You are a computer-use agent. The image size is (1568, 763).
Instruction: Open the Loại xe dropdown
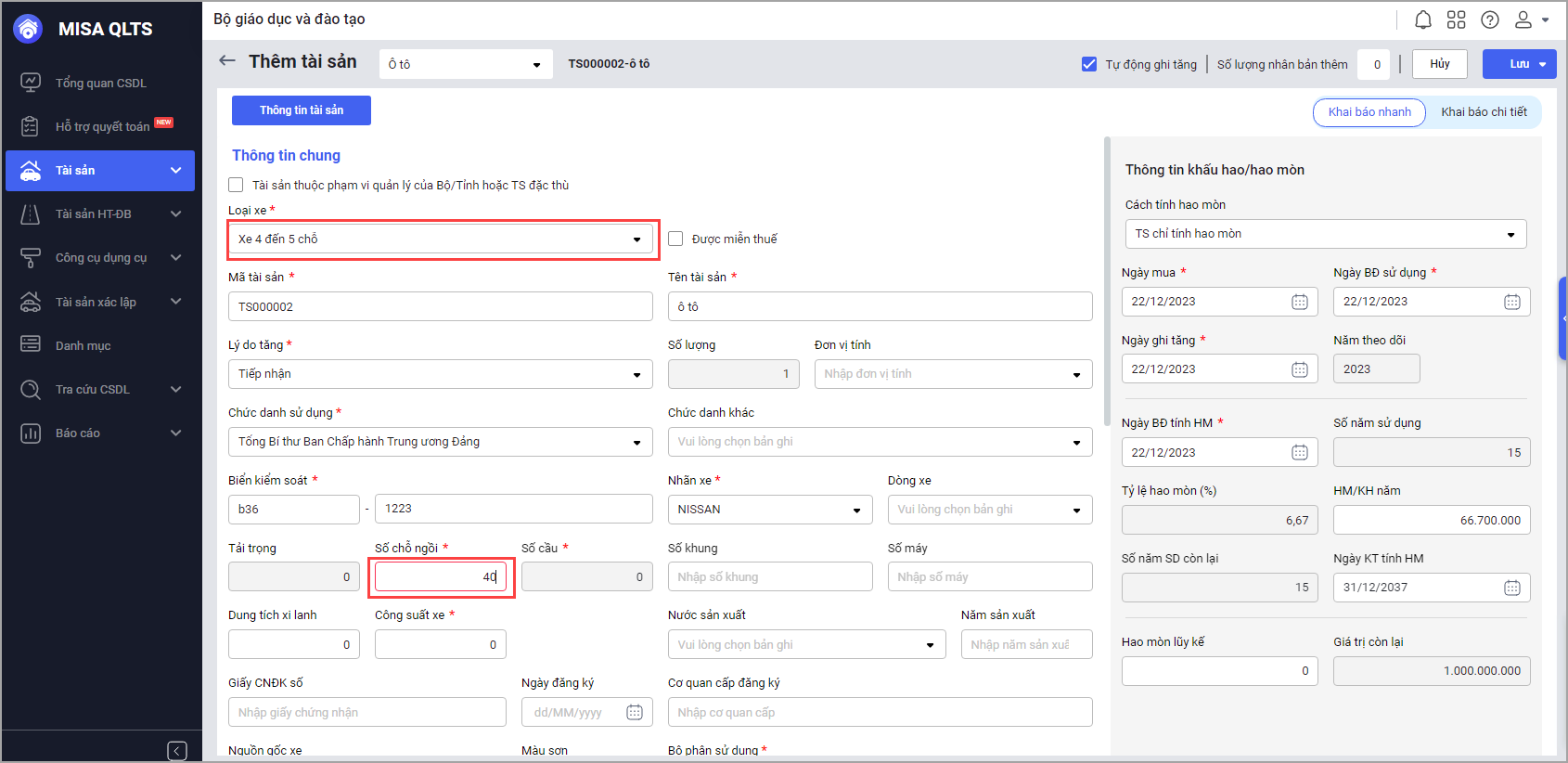point(441,239)
